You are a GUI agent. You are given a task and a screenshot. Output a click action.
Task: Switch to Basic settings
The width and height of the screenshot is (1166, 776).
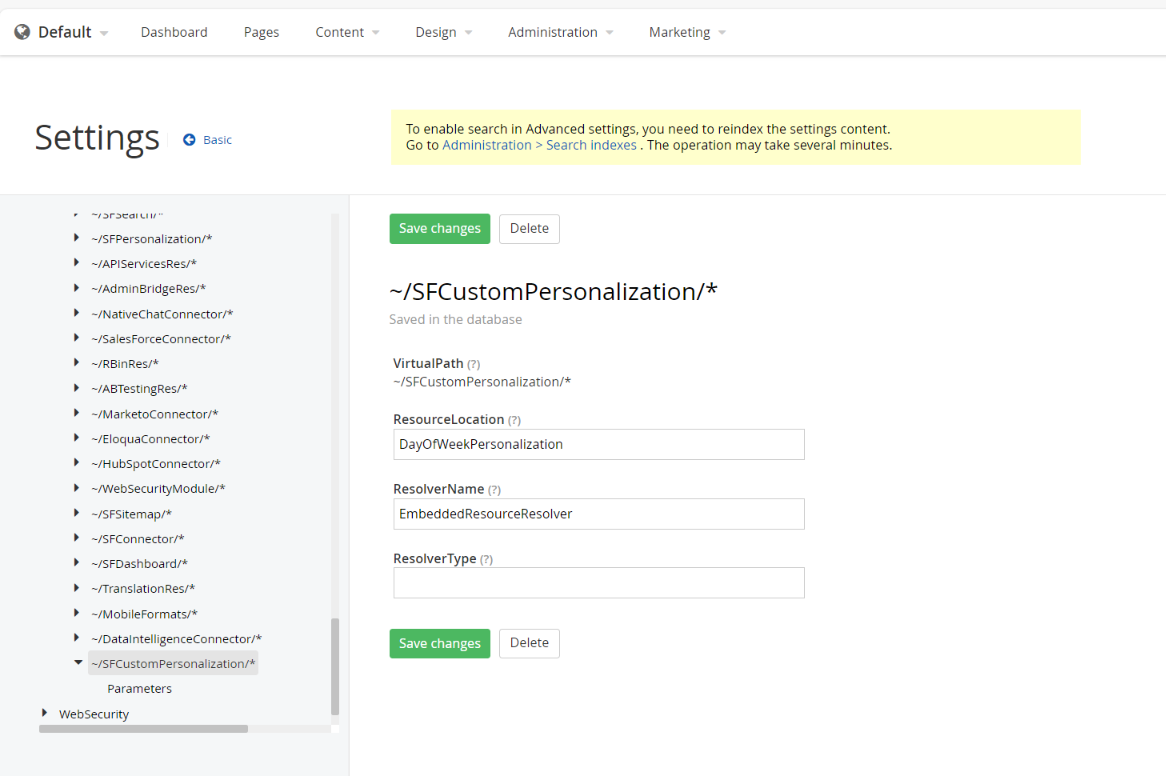[217, 140]
